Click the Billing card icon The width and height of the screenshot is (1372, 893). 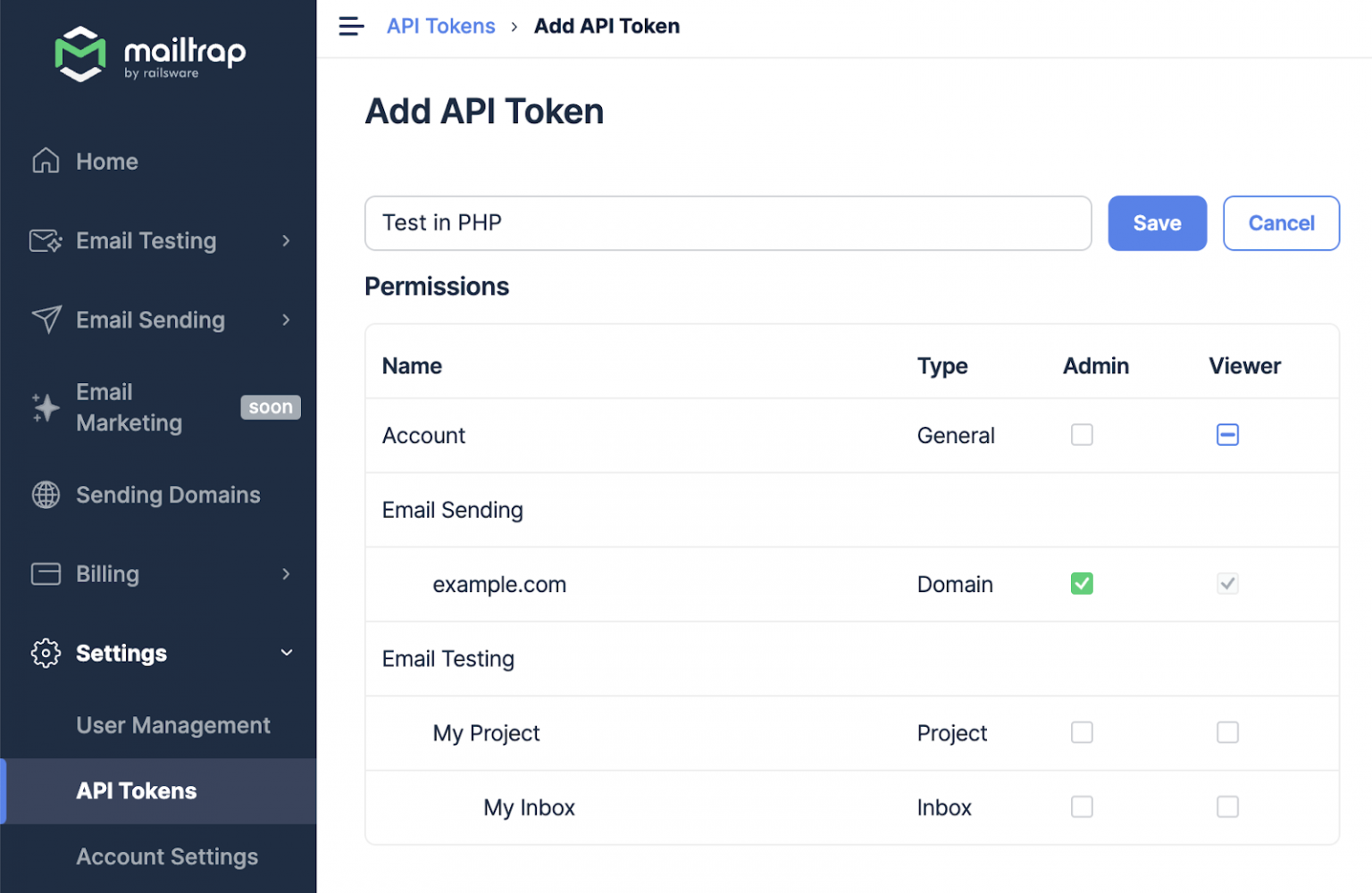pyautogui.click(x=46, y=573)
